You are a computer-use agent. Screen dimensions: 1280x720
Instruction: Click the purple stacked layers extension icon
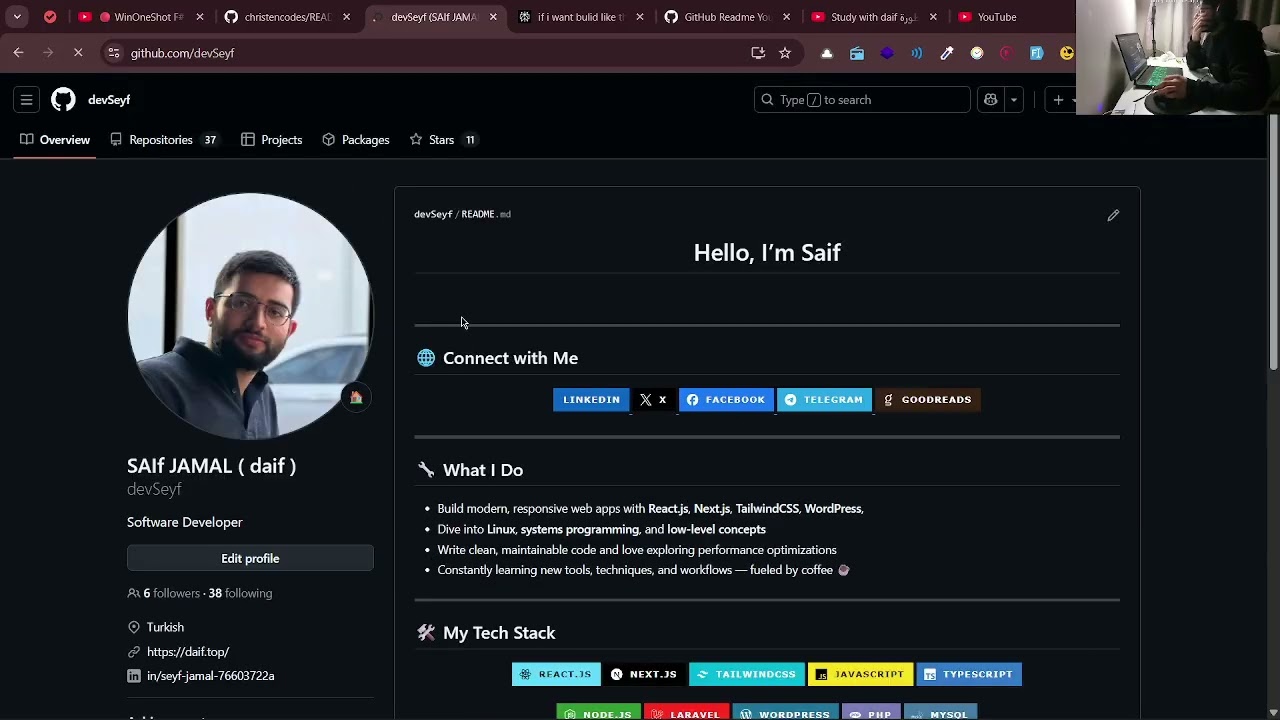point(887,53)
